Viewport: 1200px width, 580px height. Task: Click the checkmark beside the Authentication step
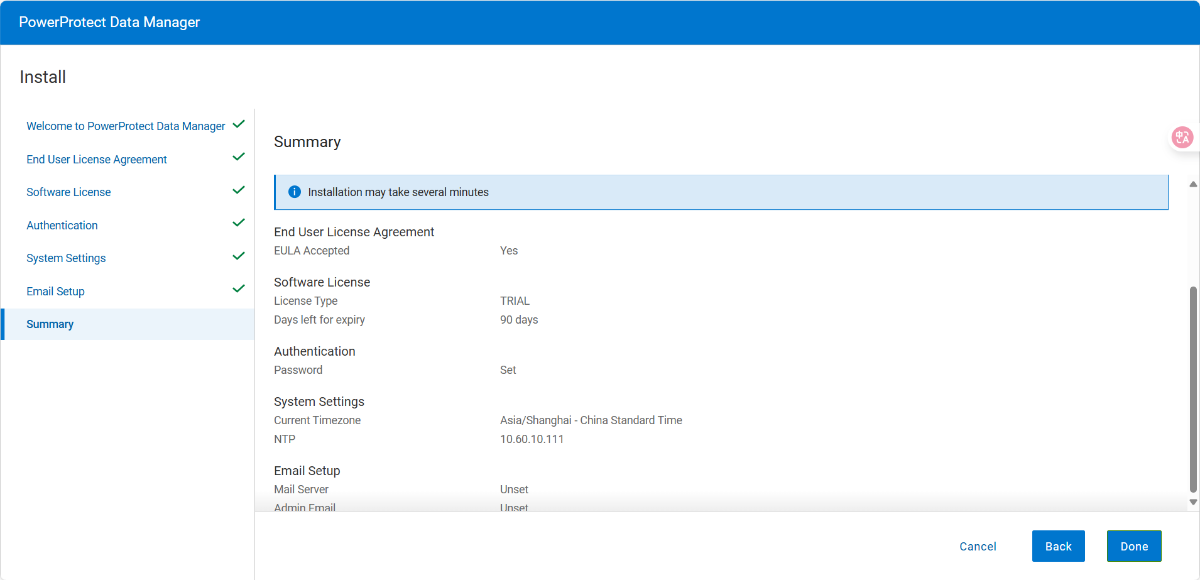pyautogui.click(x=238, y=223)
